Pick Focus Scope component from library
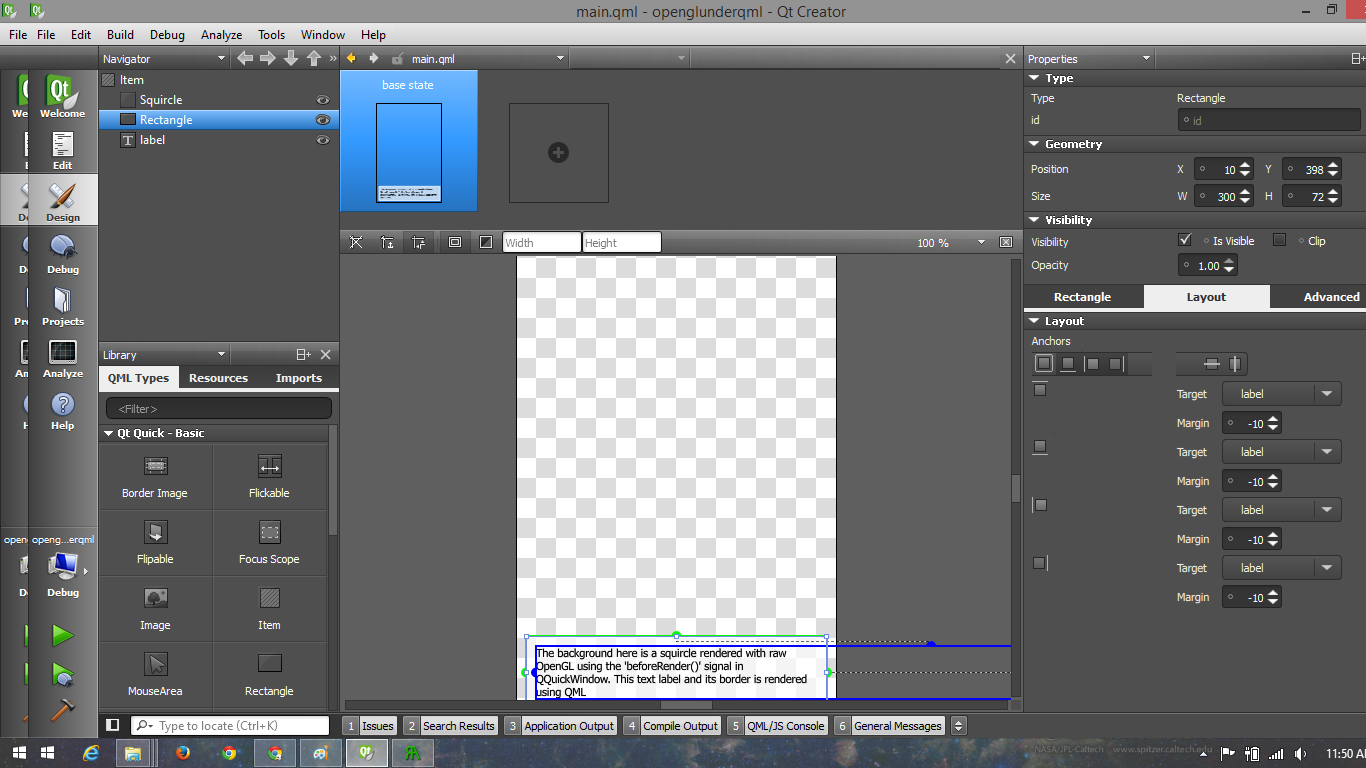Screen dimensions: 1366x768 click(269, 543)
